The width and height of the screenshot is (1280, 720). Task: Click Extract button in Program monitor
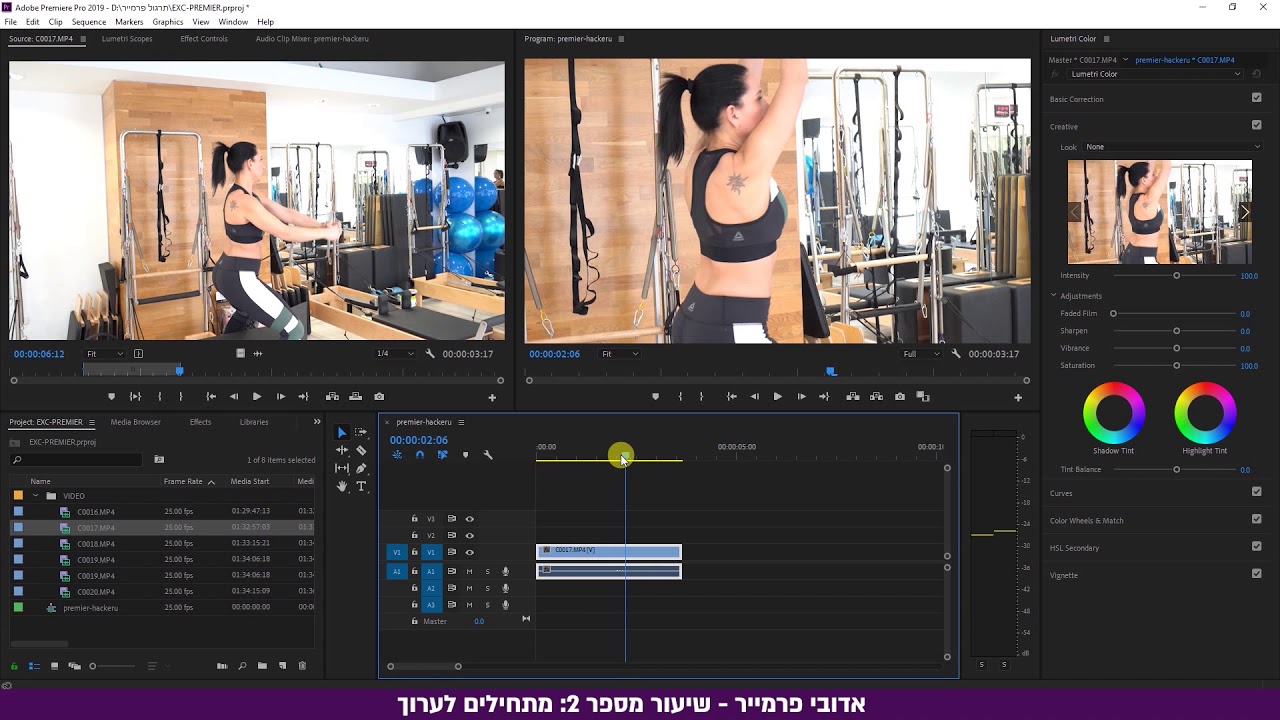point(877,397)
